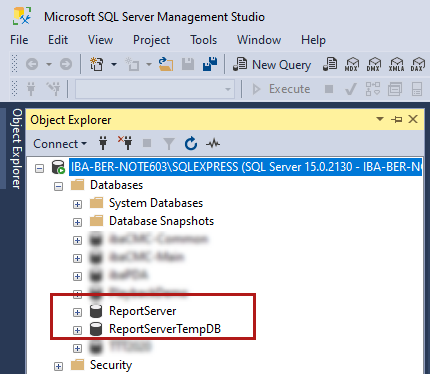Image resolution: width=430 pixels, height=374 pixels.
Task: Click the vertical Object Explorer side tab
Action: [x=17, y=149]
